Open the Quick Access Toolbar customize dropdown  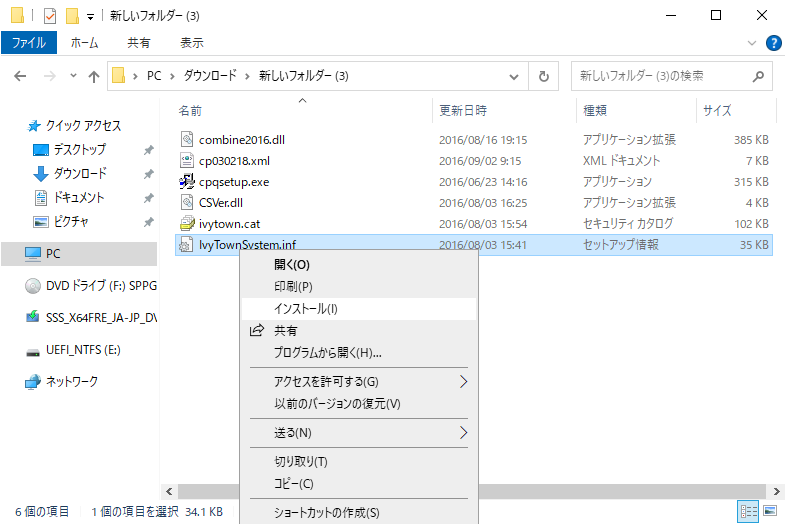(90, 17)
